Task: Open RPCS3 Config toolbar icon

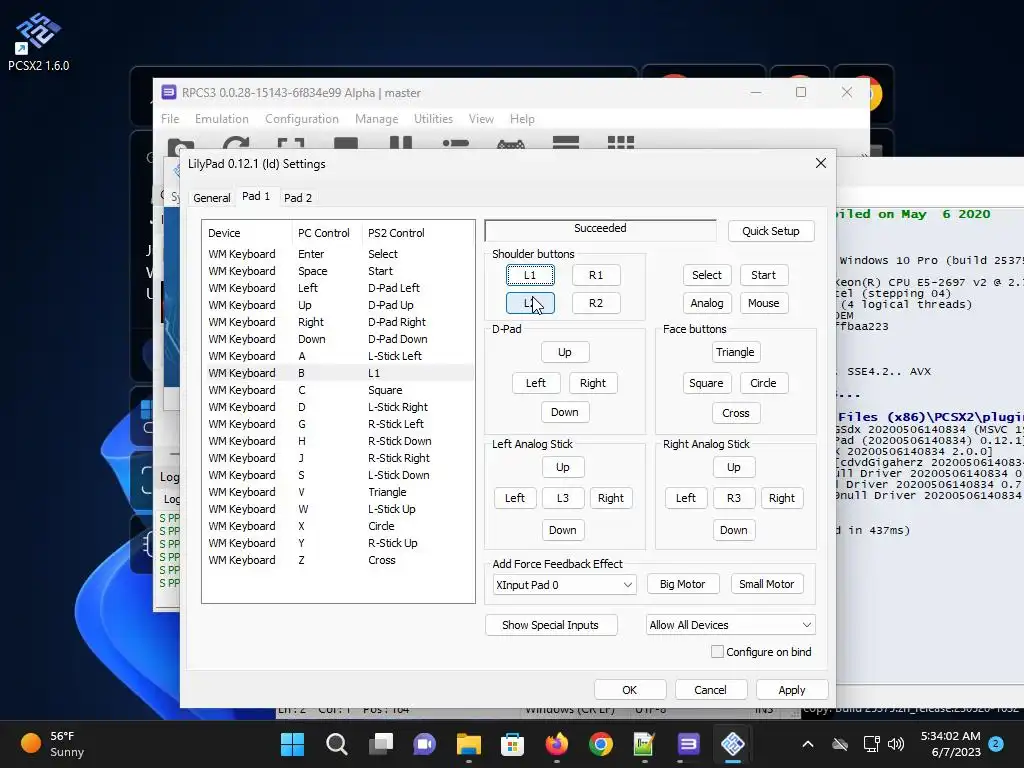Action: [x=455, y=144]
